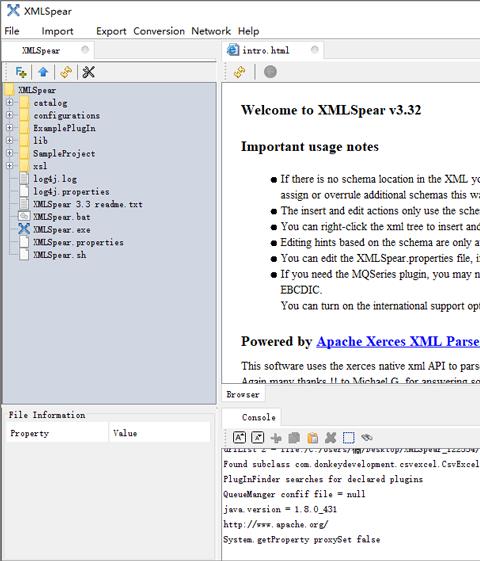The image size is (480, 561).
Task: Click the paste clipboard icon in console toolbar
Action: pos(312,438)
